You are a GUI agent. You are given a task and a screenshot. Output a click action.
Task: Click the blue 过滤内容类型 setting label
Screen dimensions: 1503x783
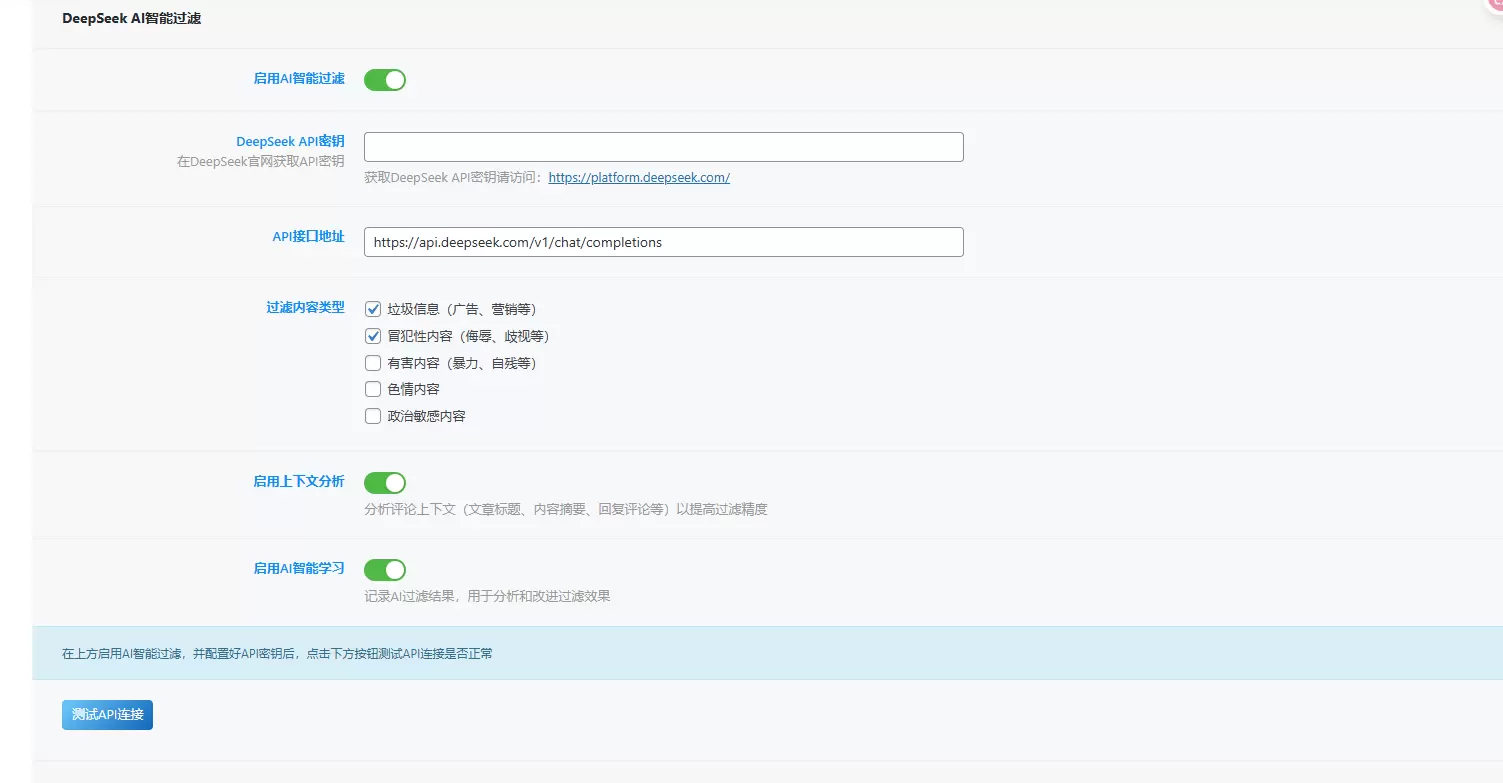[305, 308]
